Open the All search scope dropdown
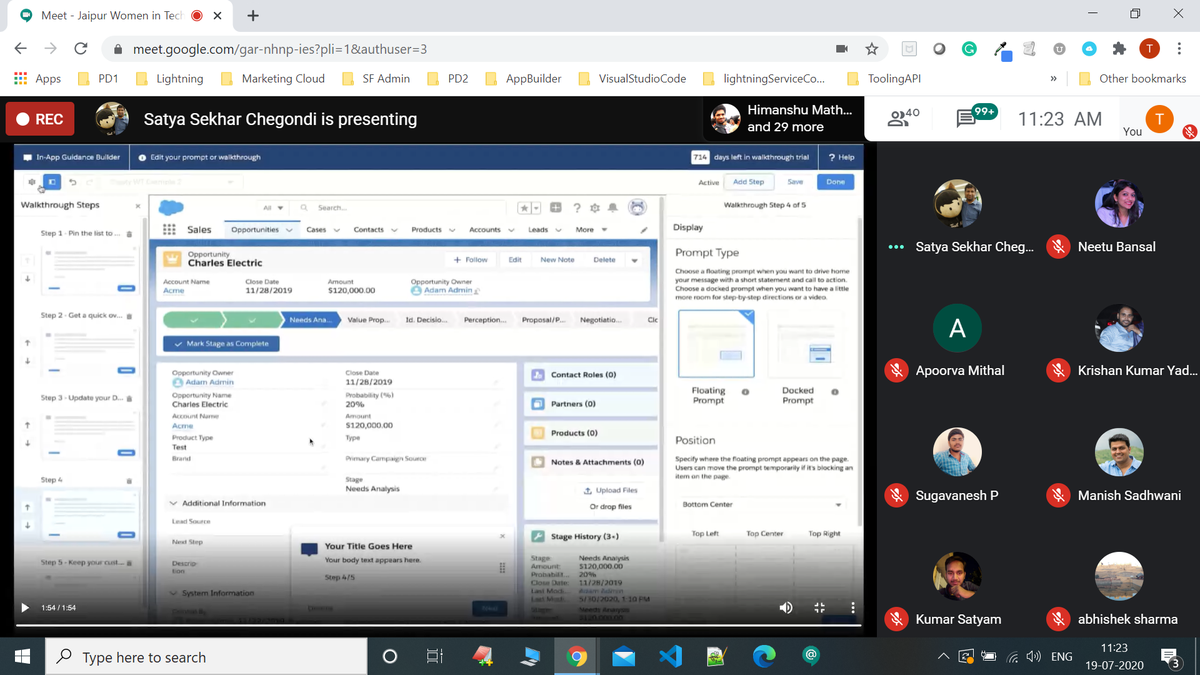This screenshot has width=1200, height=675. click(273, 207)
